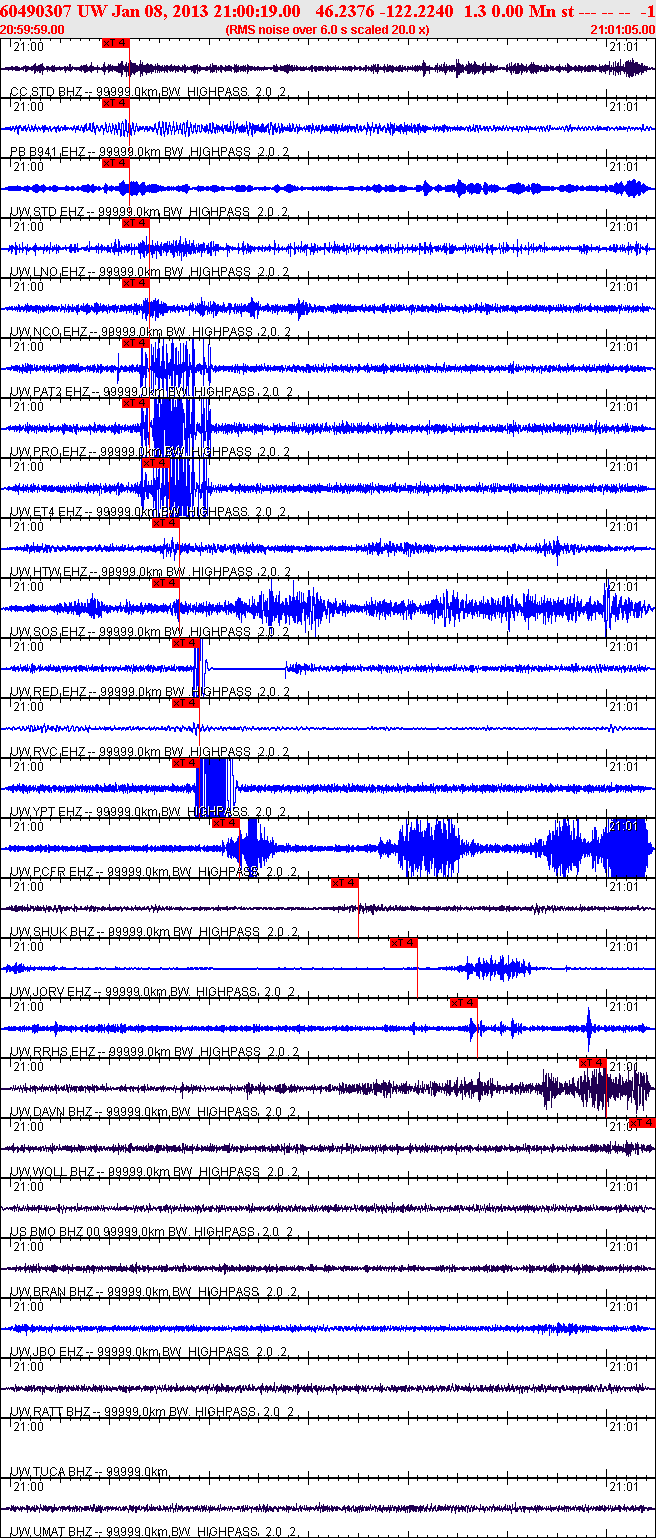Select the UW.RED EHZ station label
Image resolution: width=656 pixels, height=1538 pixels.
click(x=48, y=692)
